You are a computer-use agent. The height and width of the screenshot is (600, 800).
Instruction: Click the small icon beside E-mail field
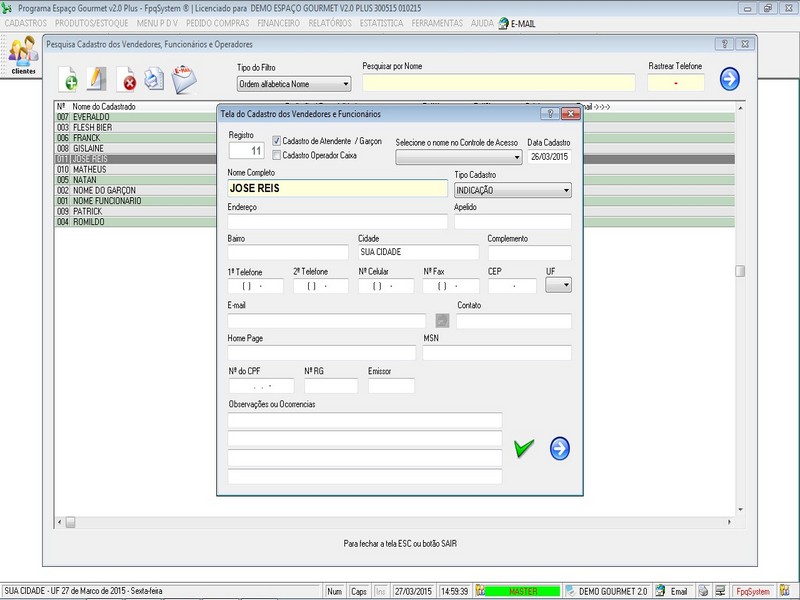point(441,321)
